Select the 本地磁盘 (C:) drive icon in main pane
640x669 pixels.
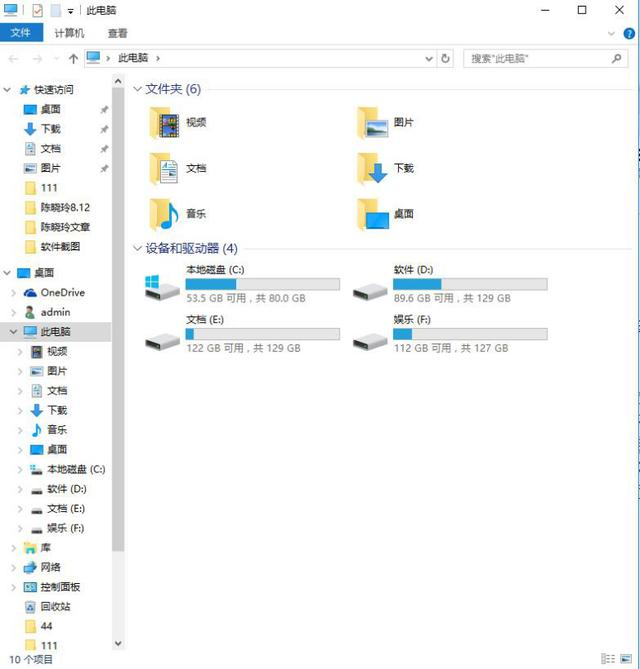tap(162, 288)
